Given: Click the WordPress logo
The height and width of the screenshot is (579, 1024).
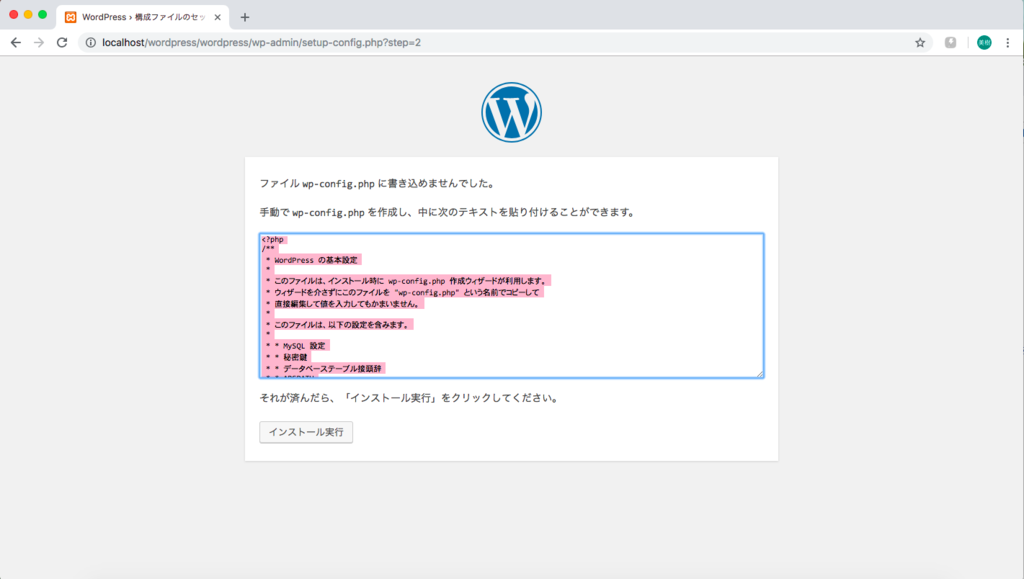Looking at the screenshot, I should coord(511,112).
